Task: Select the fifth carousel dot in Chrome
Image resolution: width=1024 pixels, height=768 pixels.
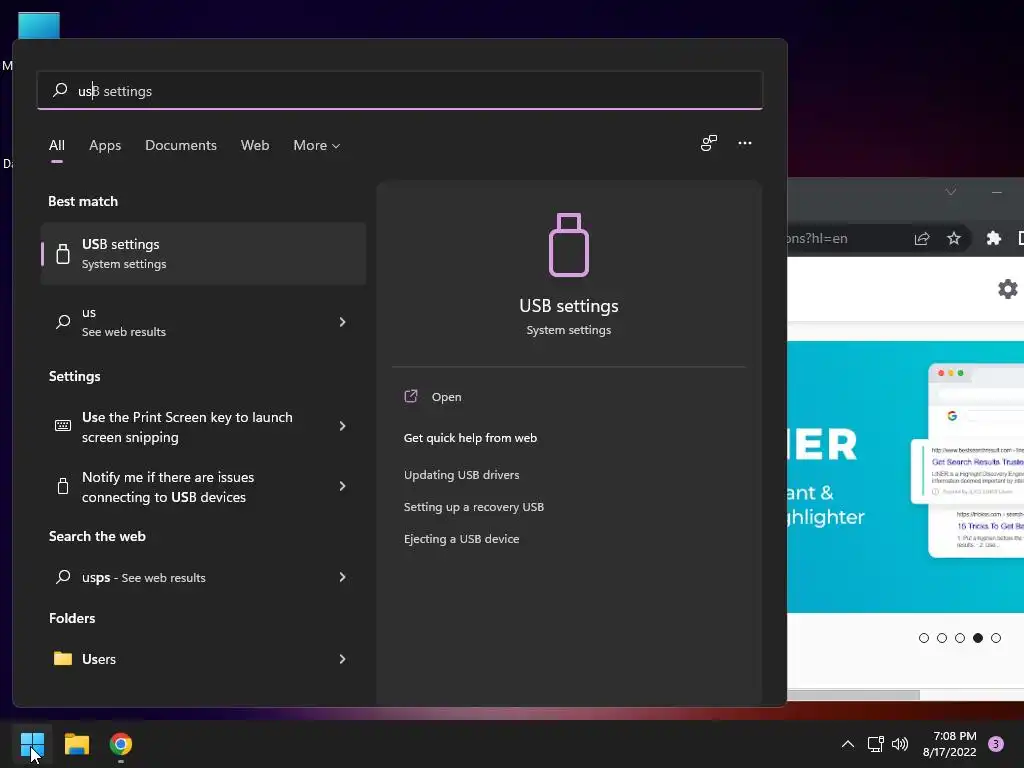Action: tap(996, 638)
